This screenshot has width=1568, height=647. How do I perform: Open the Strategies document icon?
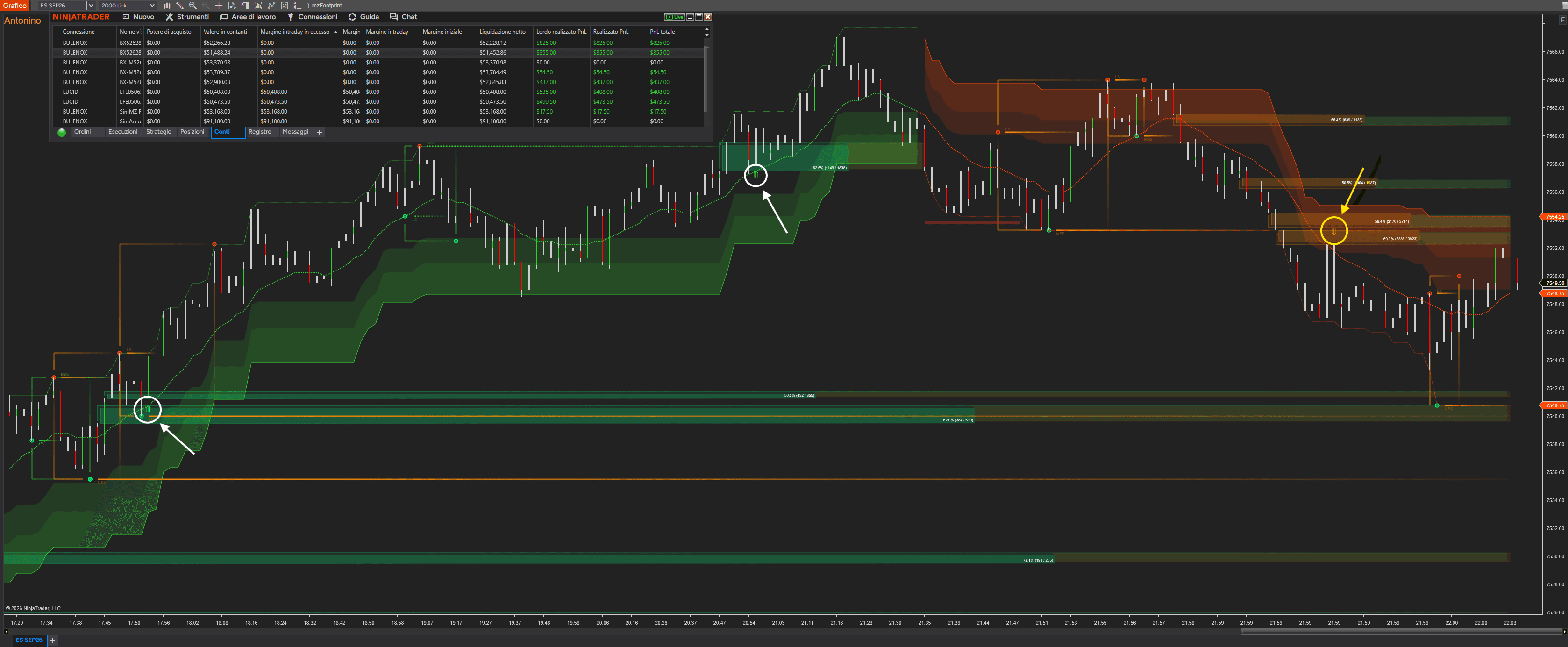point(284,6)
